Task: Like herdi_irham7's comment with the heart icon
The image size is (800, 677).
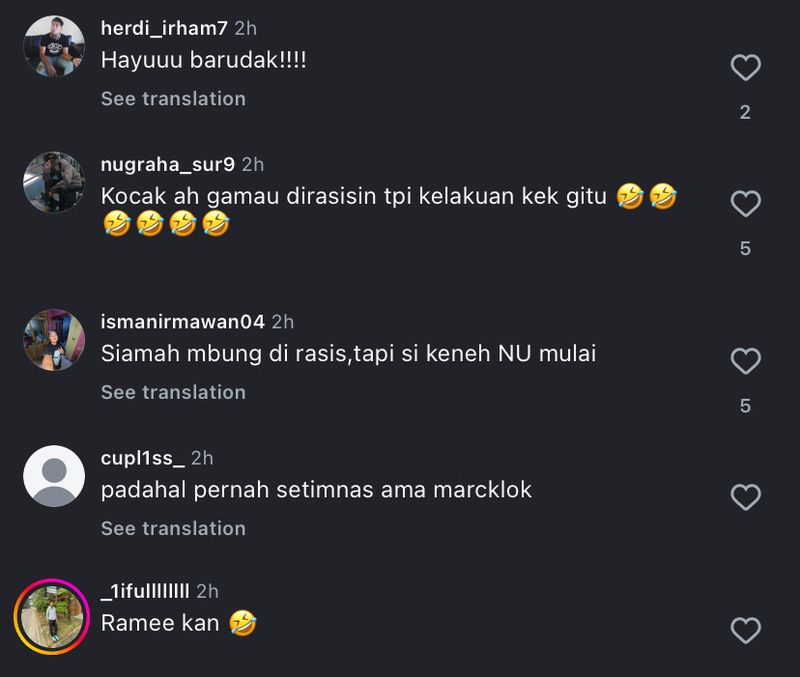Action: coord(744,67)
